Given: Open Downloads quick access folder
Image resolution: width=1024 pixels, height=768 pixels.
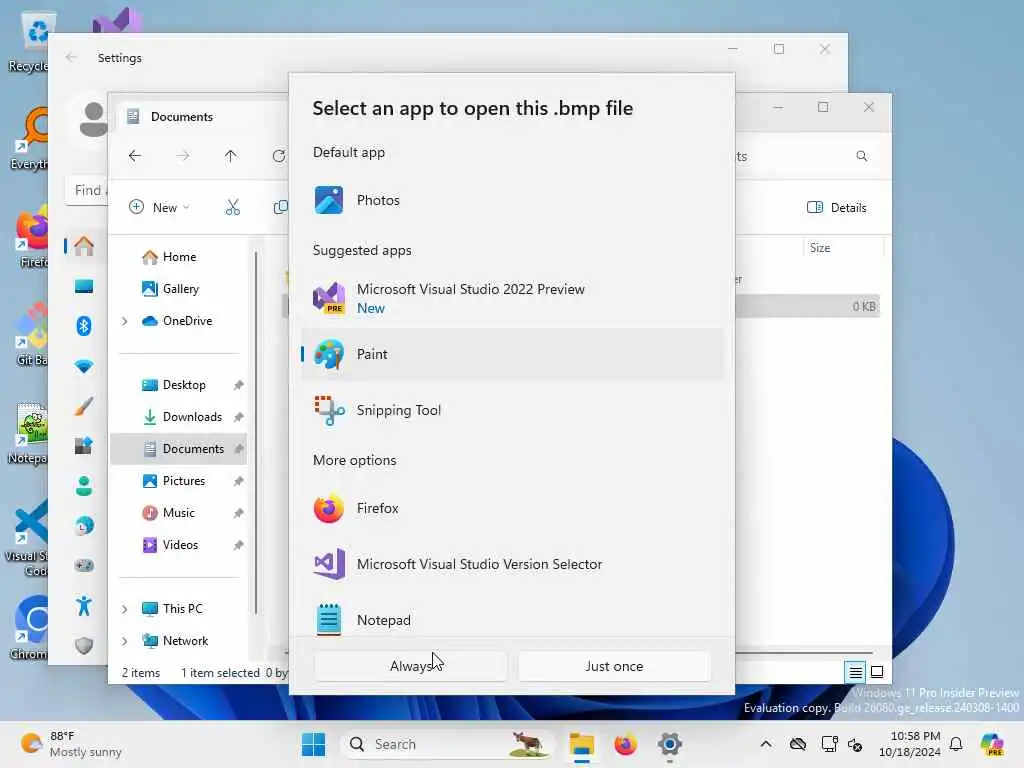Looking at the screenshot, I should pos(182,417).
